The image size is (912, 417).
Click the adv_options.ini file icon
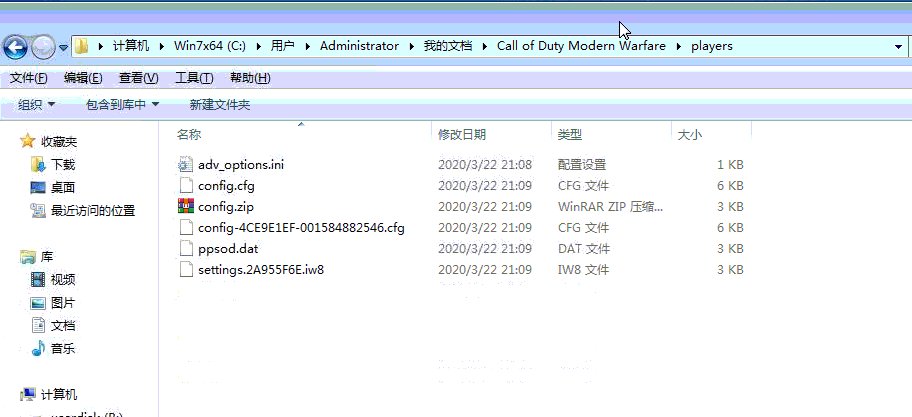[185, 165]
